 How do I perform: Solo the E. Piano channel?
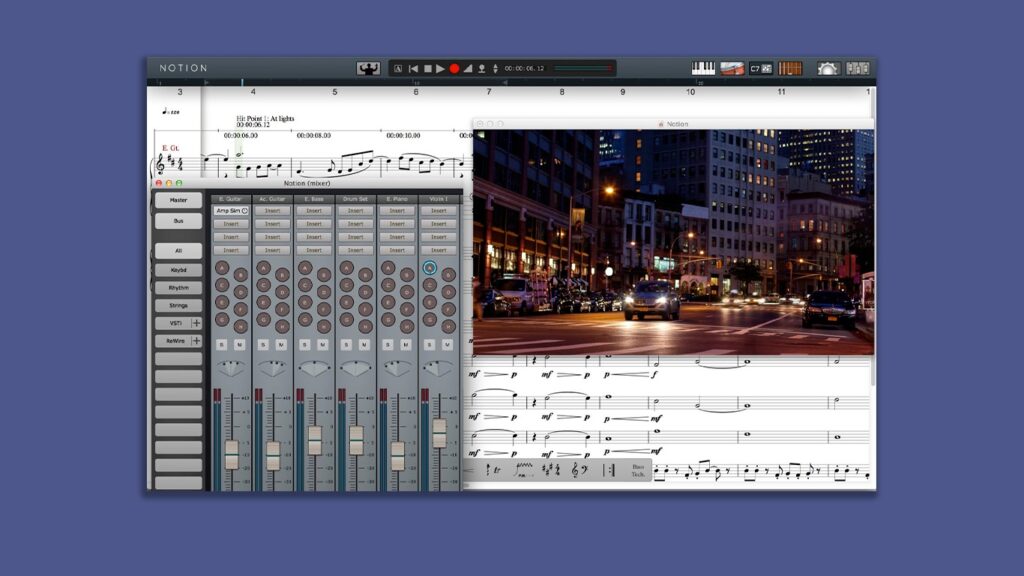point(388,344)
